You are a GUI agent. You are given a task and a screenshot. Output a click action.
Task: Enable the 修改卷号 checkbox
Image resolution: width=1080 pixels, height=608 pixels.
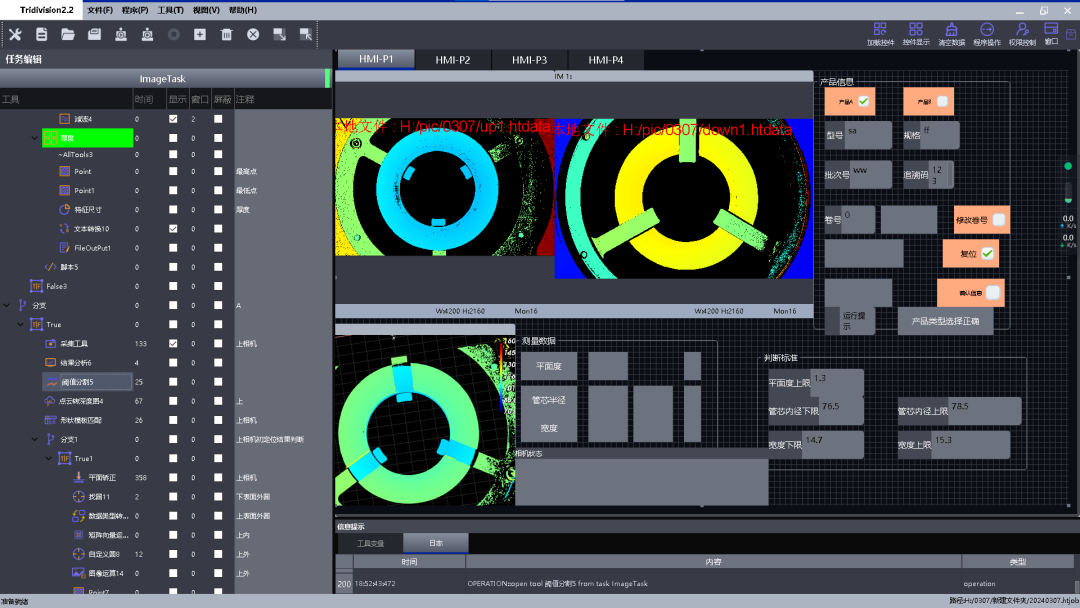[998, 219]
